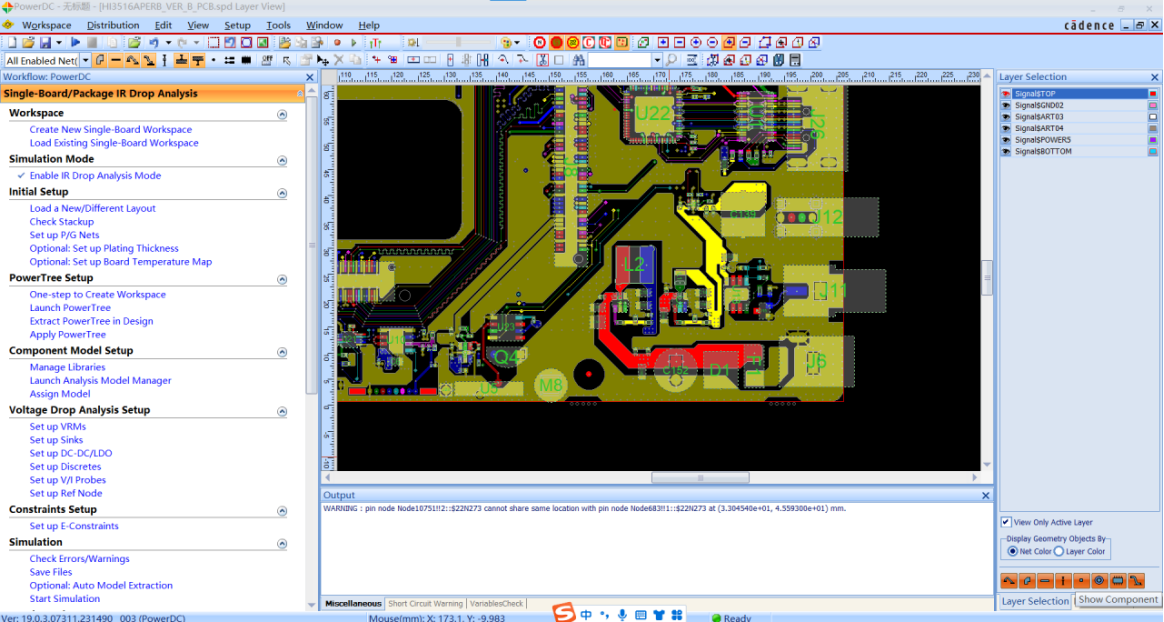Open the Tools menu
This screenshot has width=1164, height=622.
(x=278, y=25)
